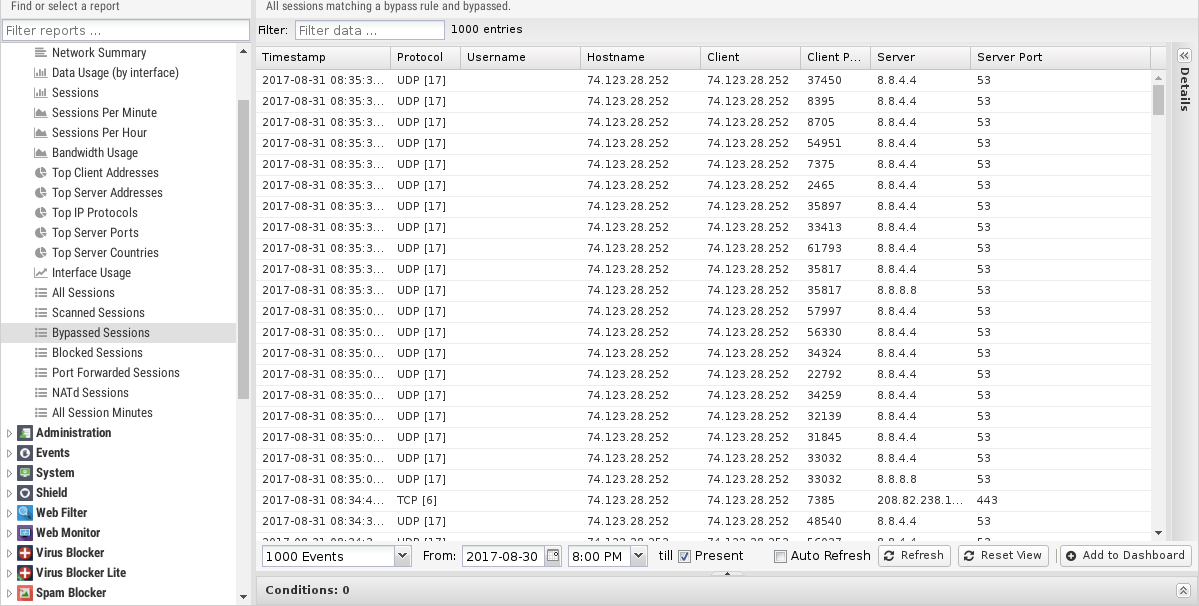Select Top Server Countries report
This screenshot has width=1199, height=606.
click(x=105, y=253)
